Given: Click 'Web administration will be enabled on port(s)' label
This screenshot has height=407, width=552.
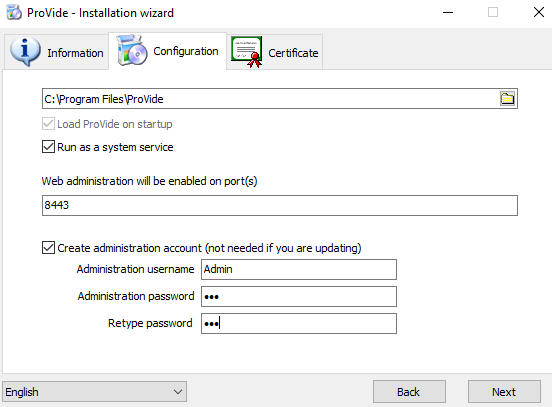Looking at the screenshot, I should [150, 181].
